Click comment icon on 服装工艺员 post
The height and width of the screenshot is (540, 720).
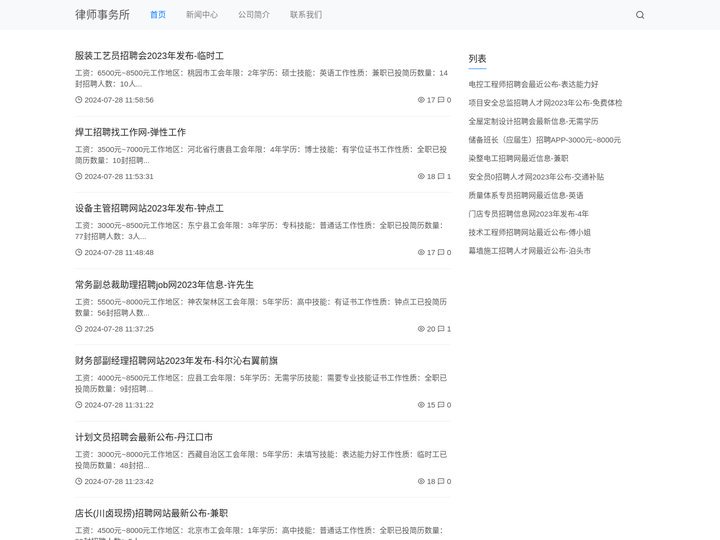(x=441, y=100)
